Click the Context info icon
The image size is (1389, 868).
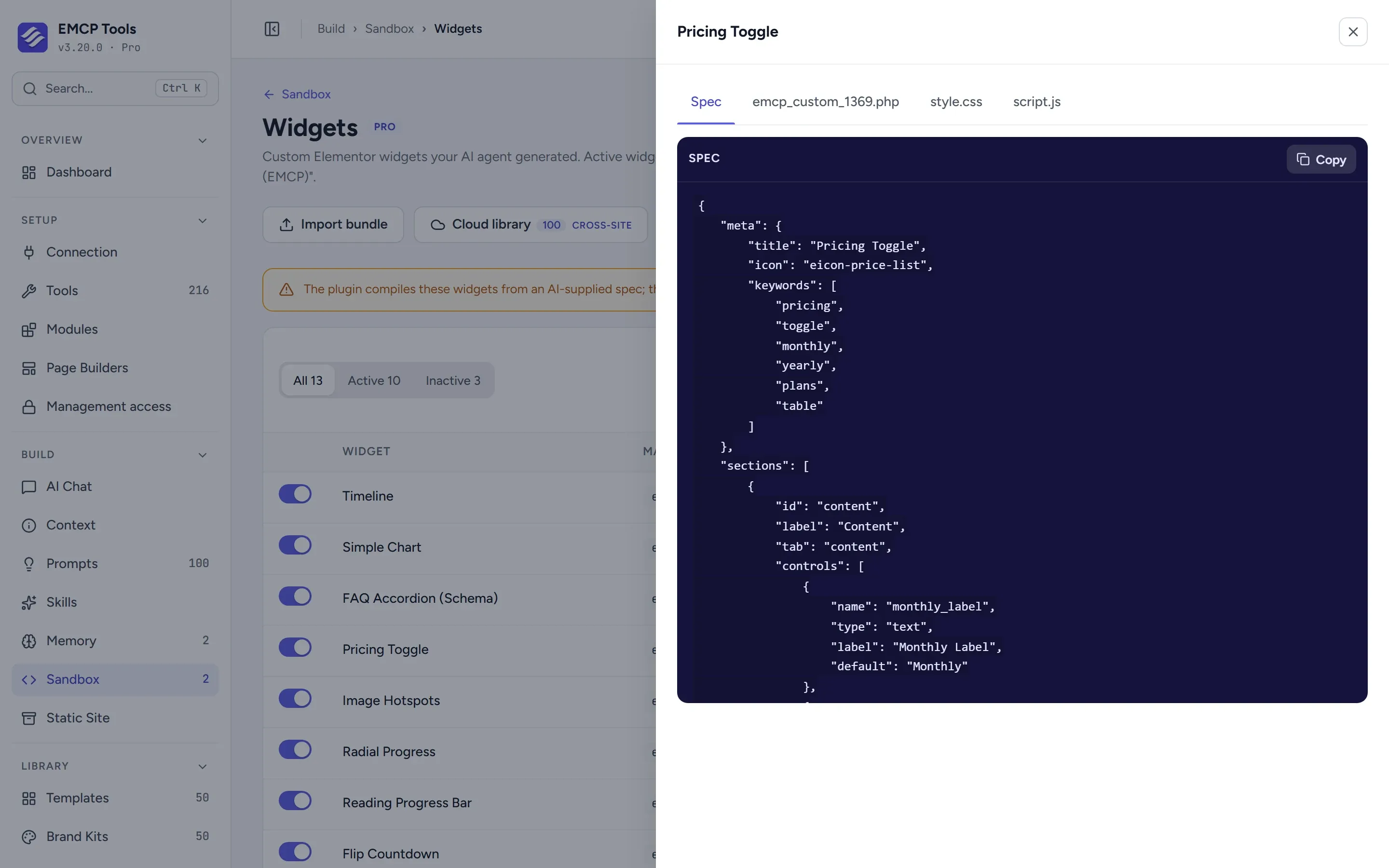pyautogui.click(x=29, y=525)
